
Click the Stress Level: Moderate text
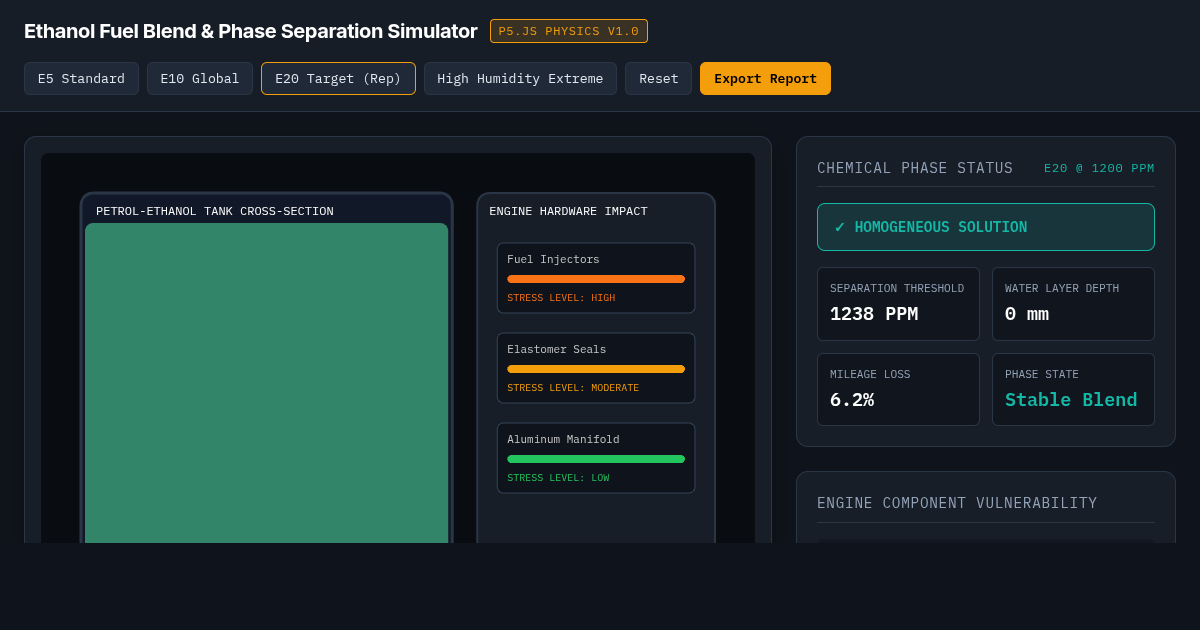click(573, 388)
